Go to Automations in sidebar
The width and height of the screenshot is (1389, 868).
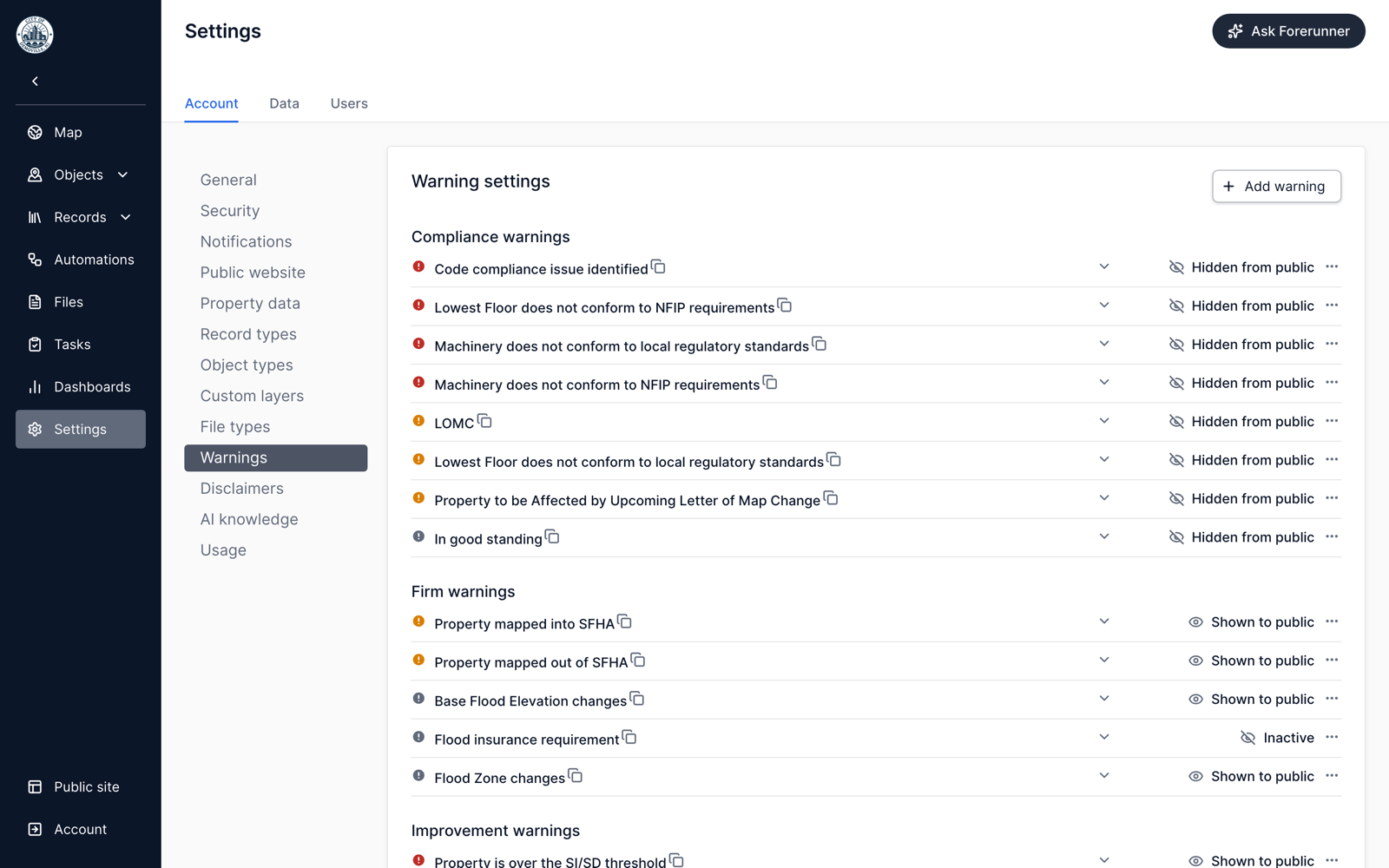pos(81,260)
